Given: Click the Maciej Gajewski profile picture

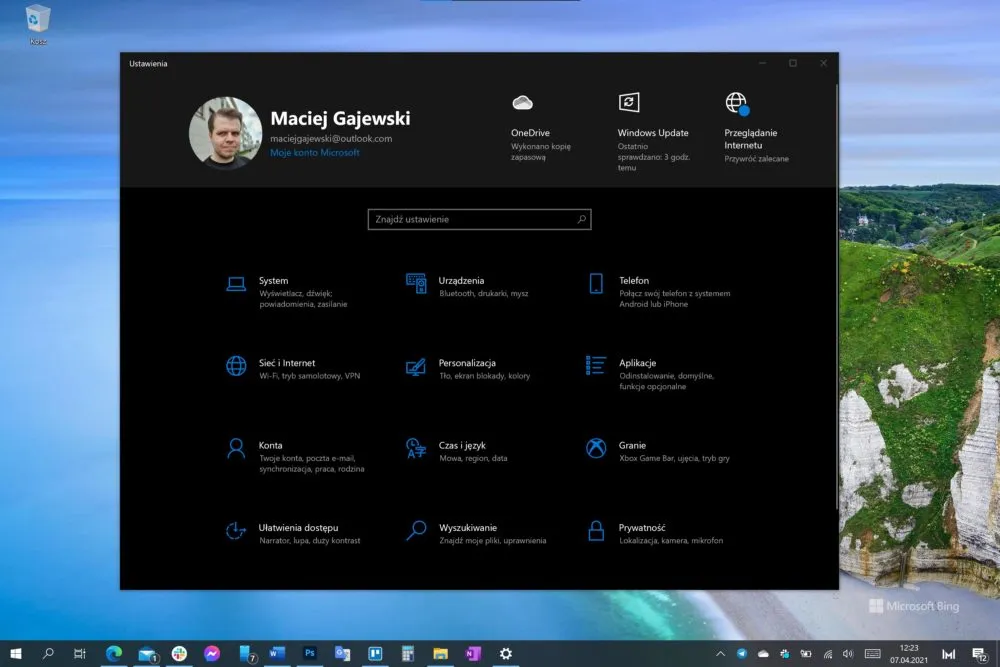Looking at the screenshot, I should [225, 133].
